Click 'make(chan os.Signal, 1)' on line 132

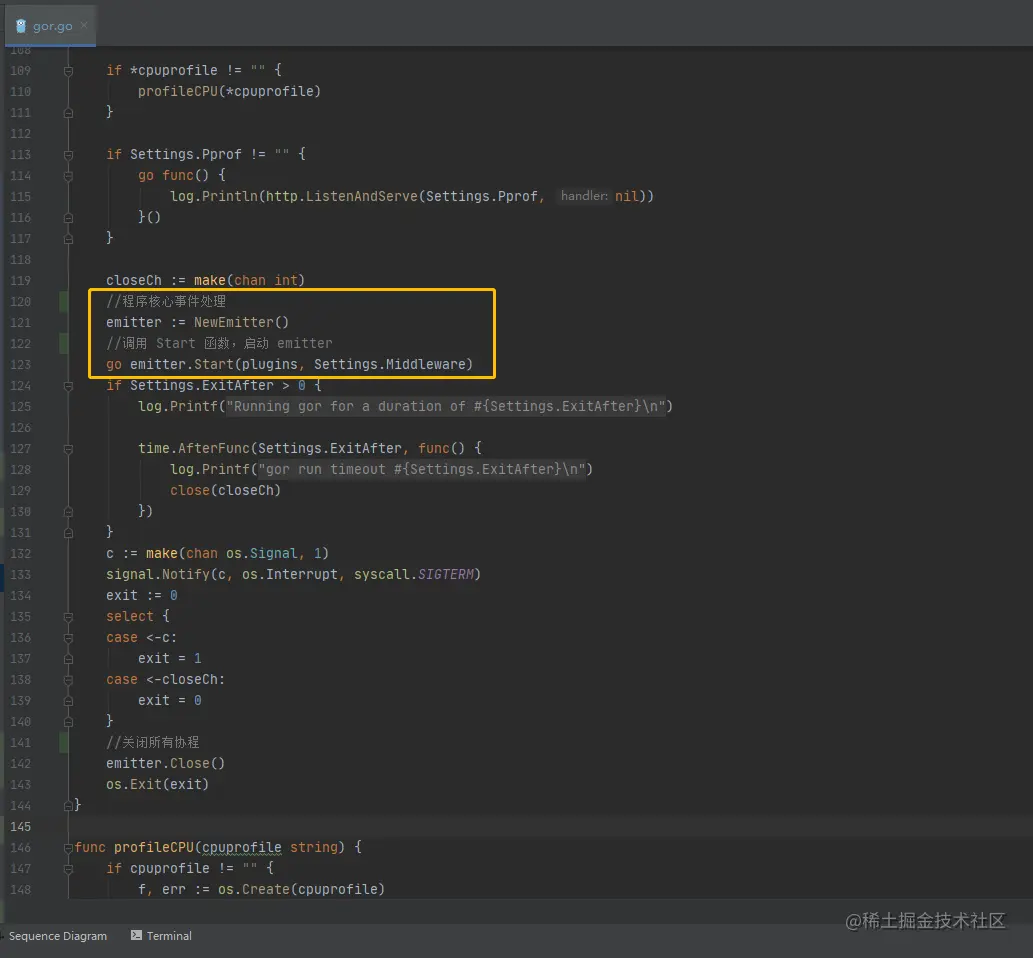point(237,553)
